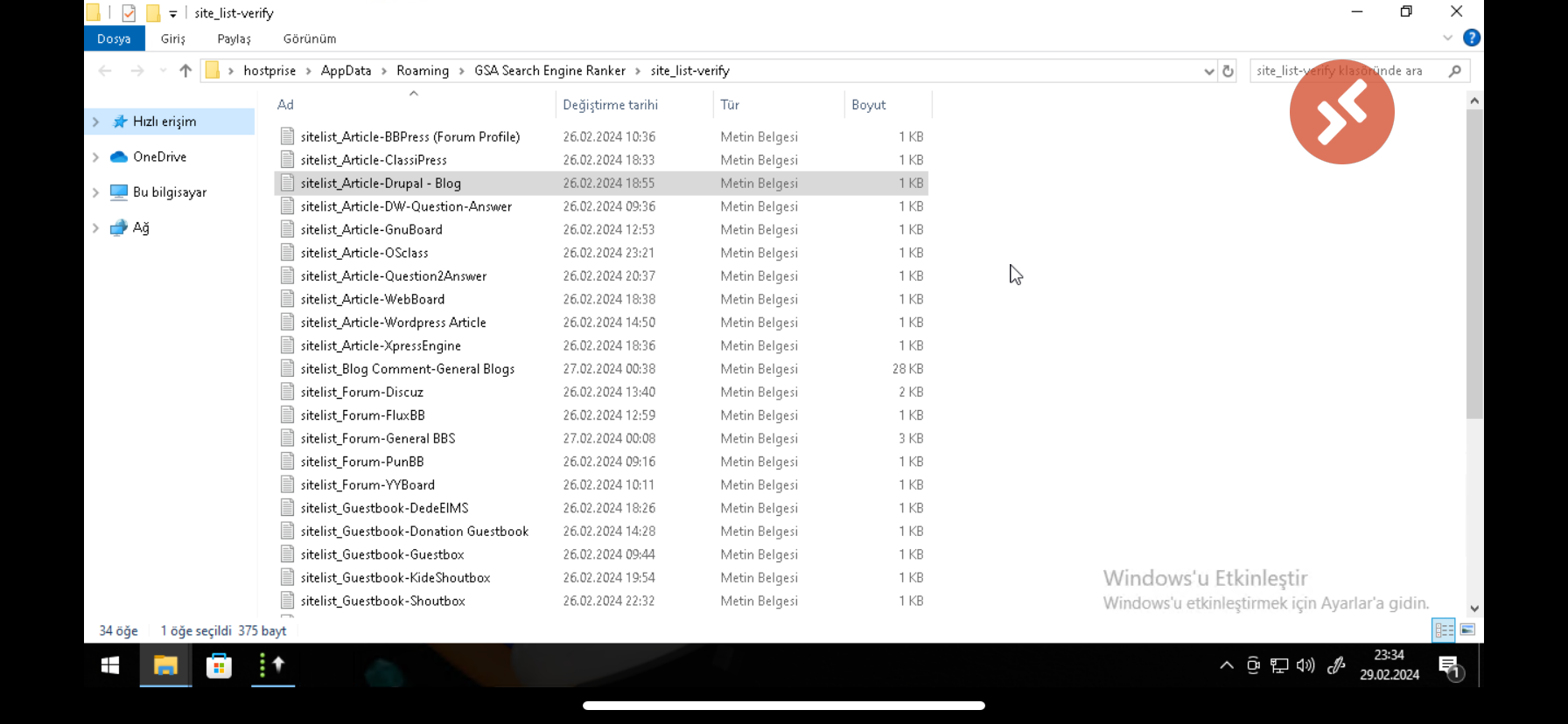This screenshot has width=1568, height=724.
Task: Select file sitelist_Guestbook-Shoutbox
Action: click(382, 601)
